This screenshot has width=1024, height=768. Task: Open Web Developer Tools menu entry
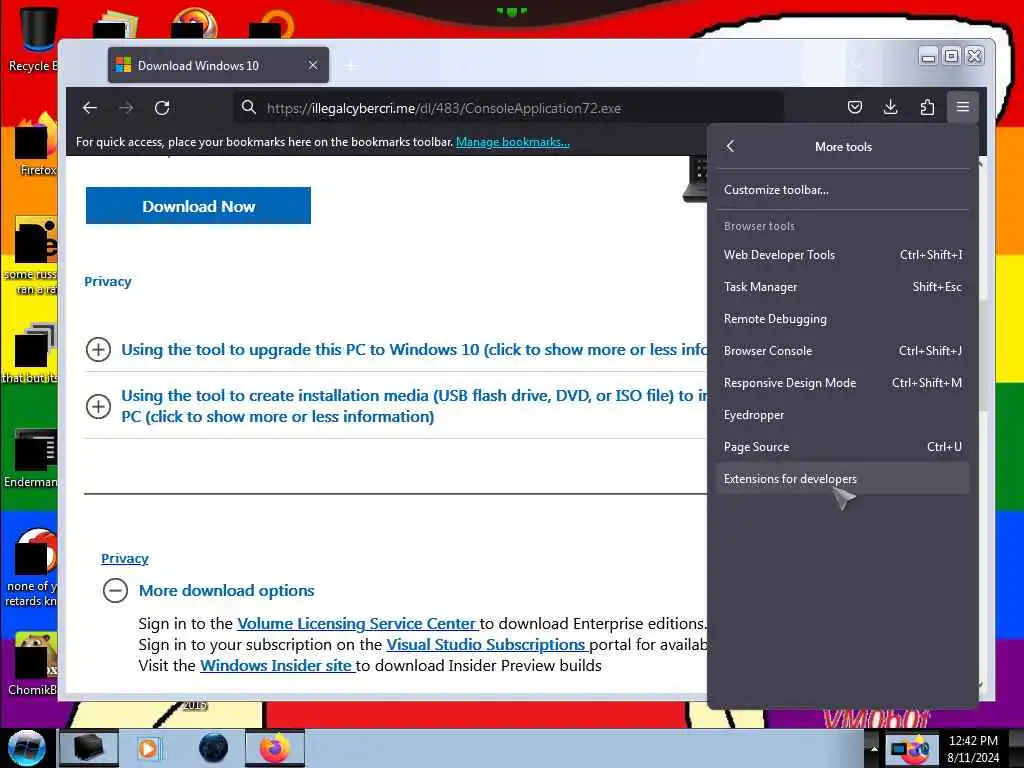(x=842, y=255)
